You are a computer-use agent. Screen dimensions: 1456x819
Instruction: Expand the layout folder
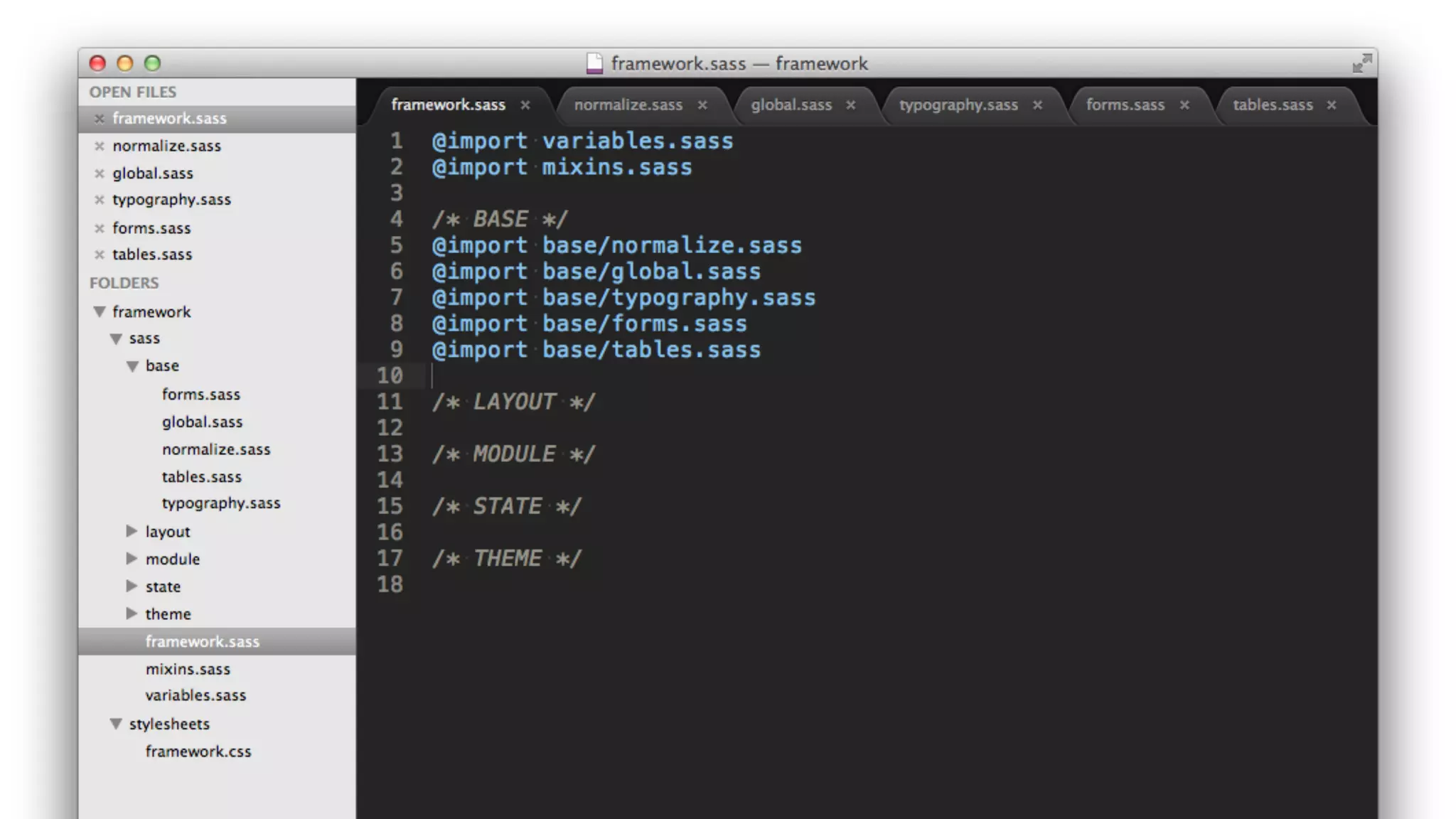pos(132,531)
